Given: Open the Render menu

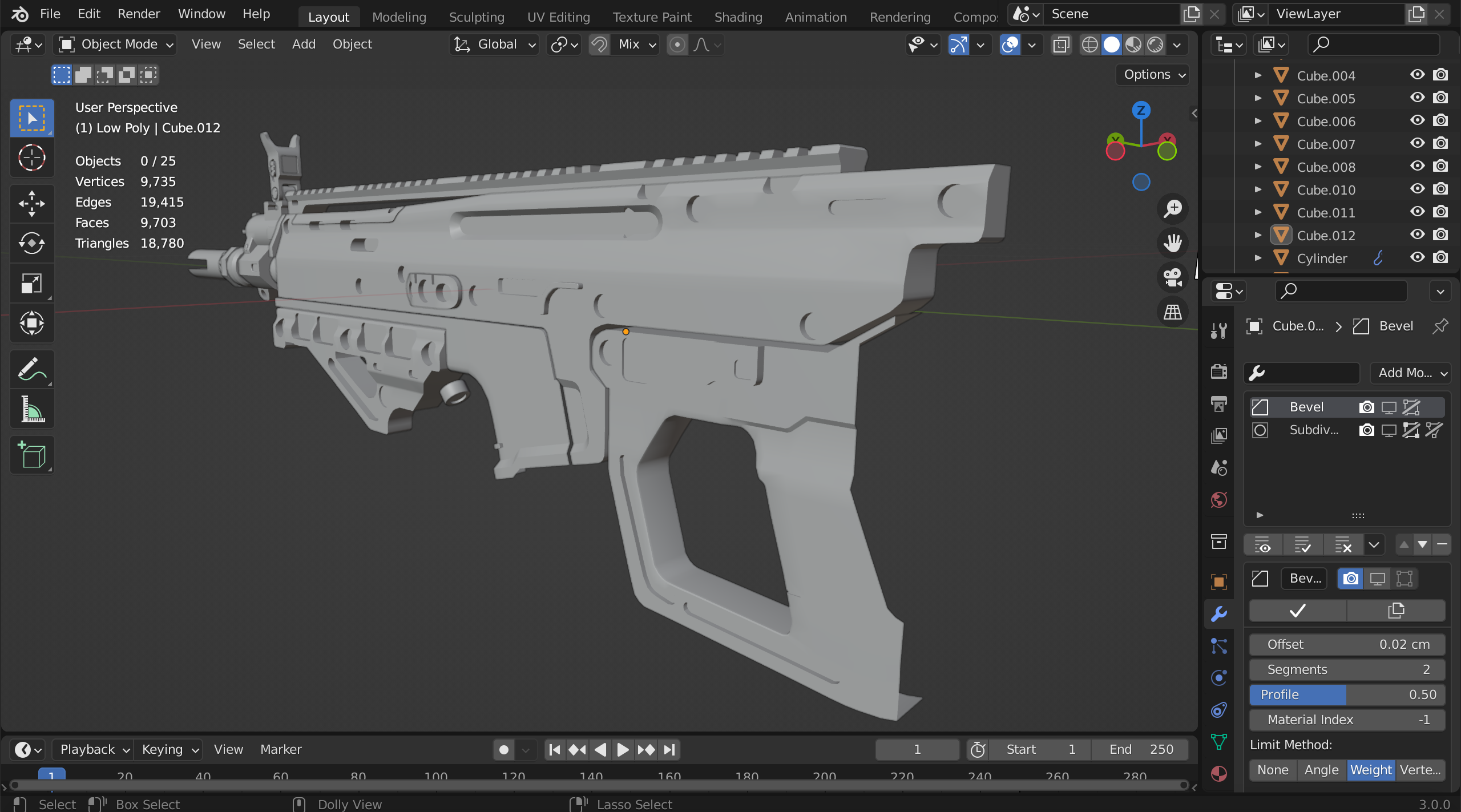Looking at the screenshot, I should coord(139,14).
